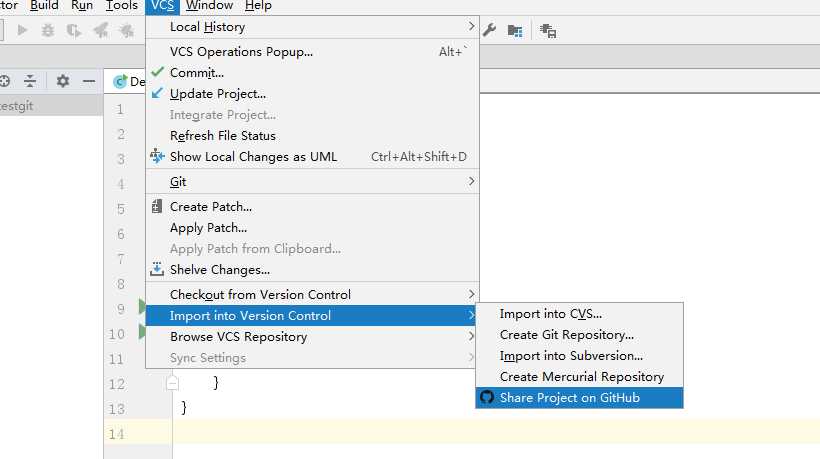
Task: Expand Browse VCS Repository submenu
Action: tap(311, 337)
